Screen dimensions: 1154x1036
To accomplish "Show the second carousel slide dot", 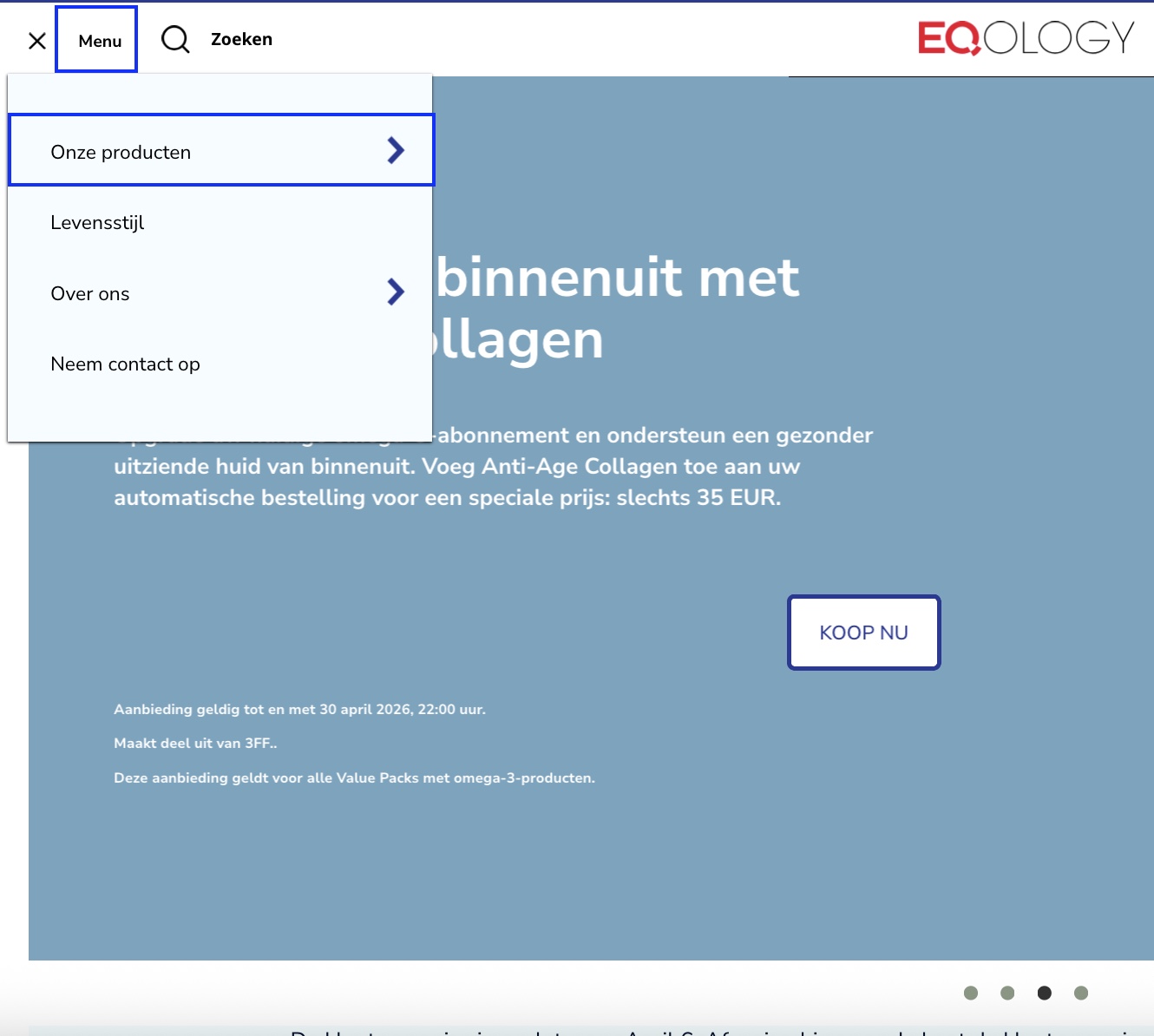I will [x=1007, y=993].
